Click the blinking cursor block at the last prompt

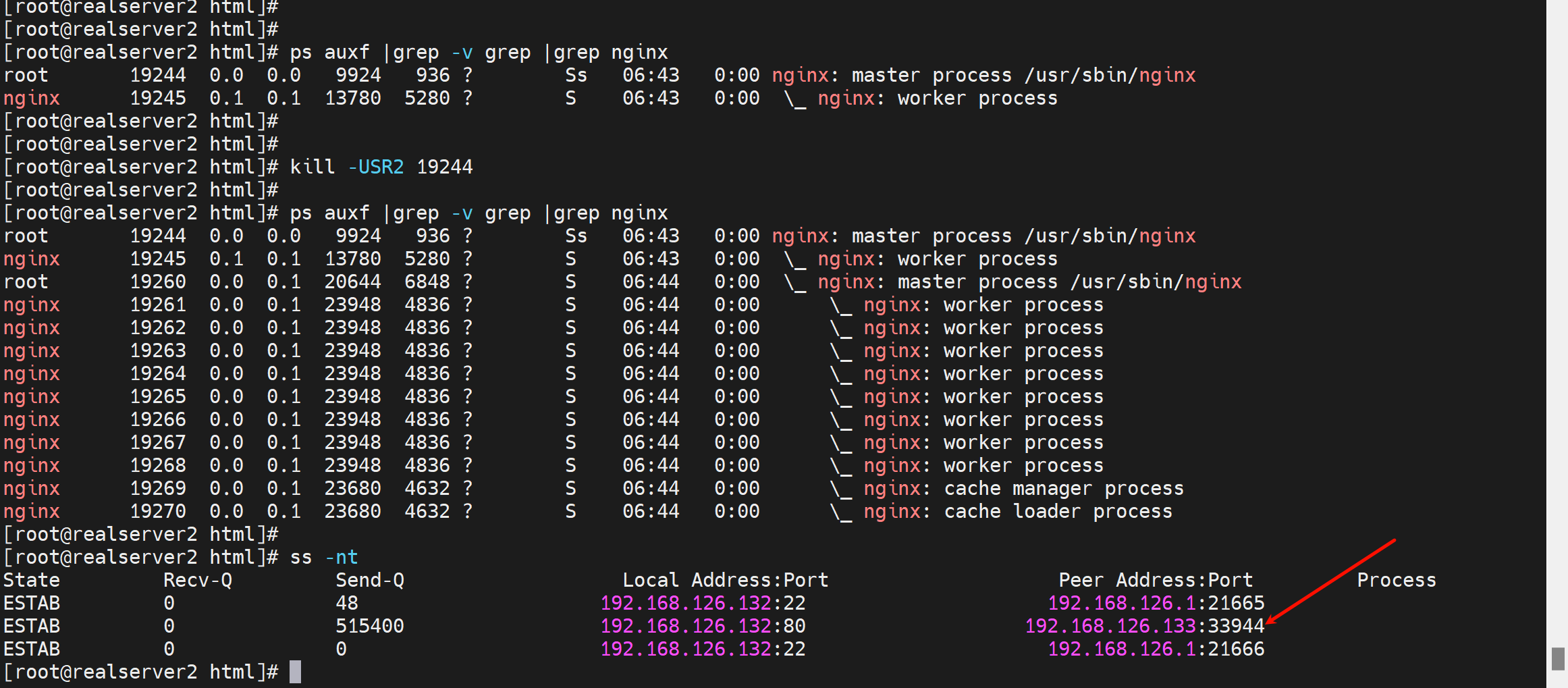295,672
